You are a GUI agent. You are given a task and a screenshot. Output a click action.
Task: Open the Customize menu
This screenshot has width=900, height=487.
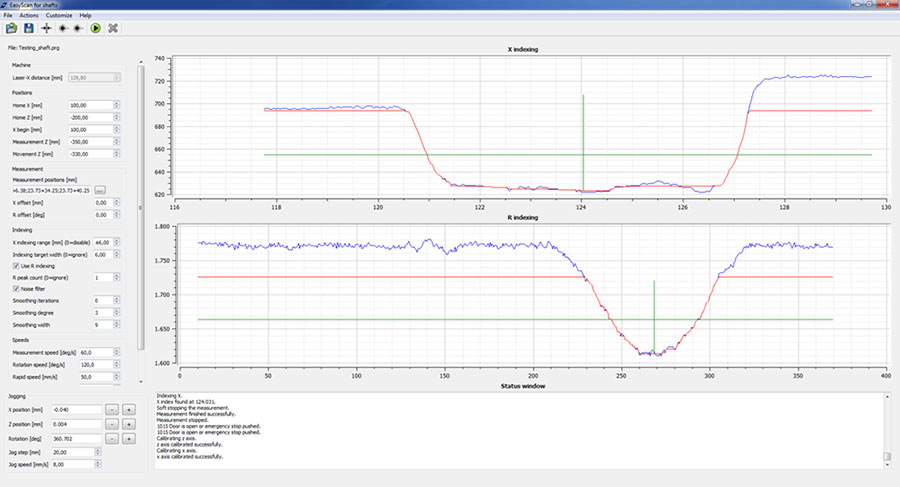click(x=59, y=16)
